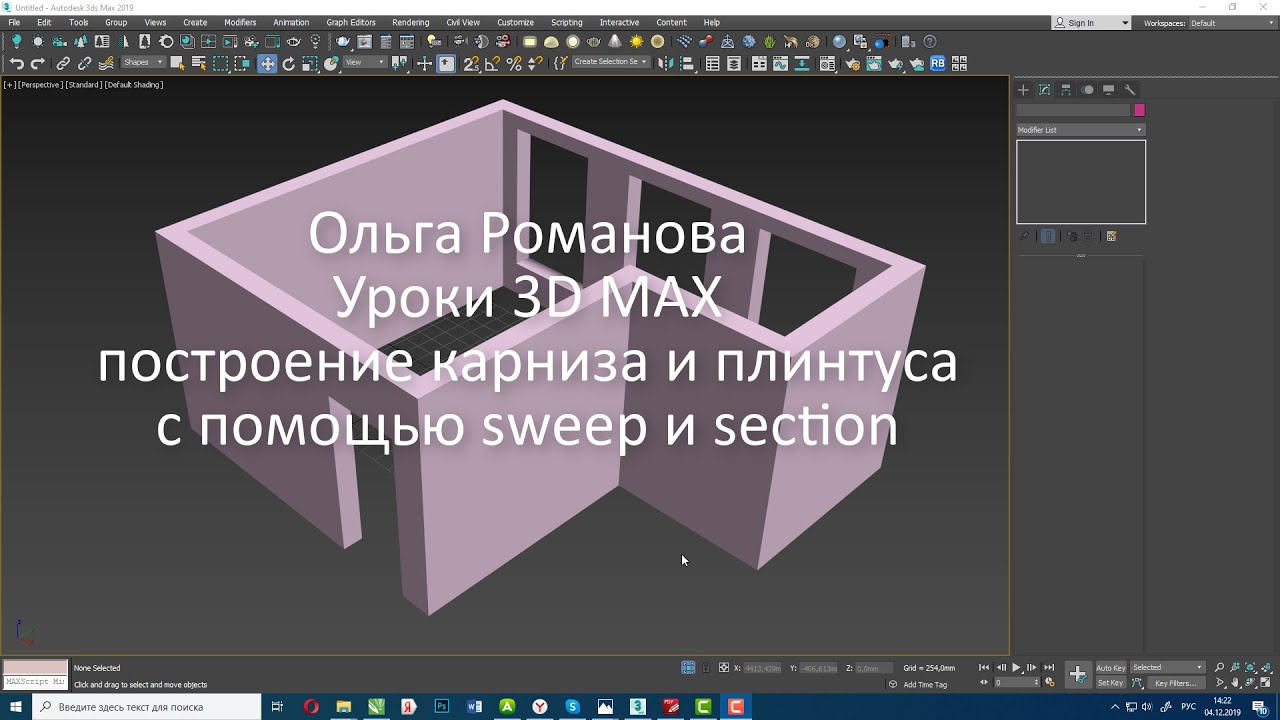
Task: Click the Zoom magnifier viewport control
Action: point(1221,667)
